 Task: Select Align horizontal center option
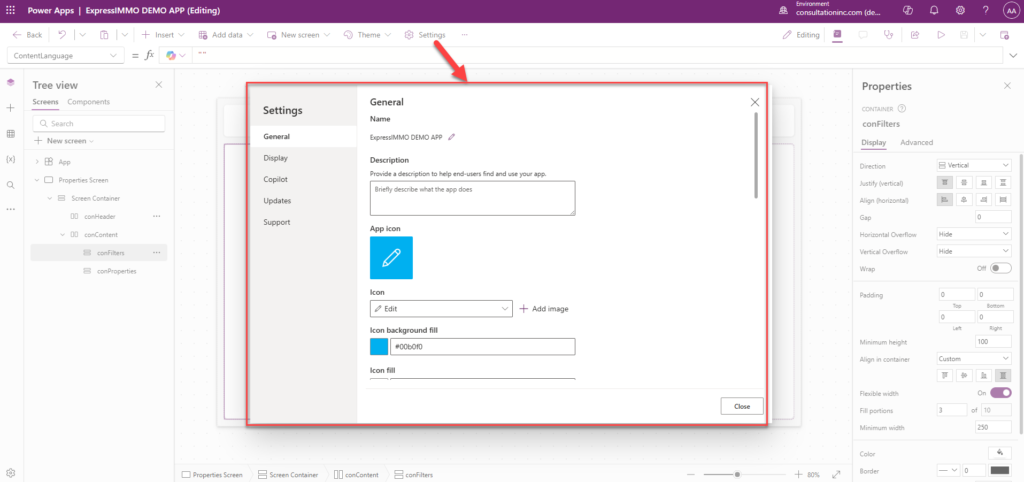(963, 200)
